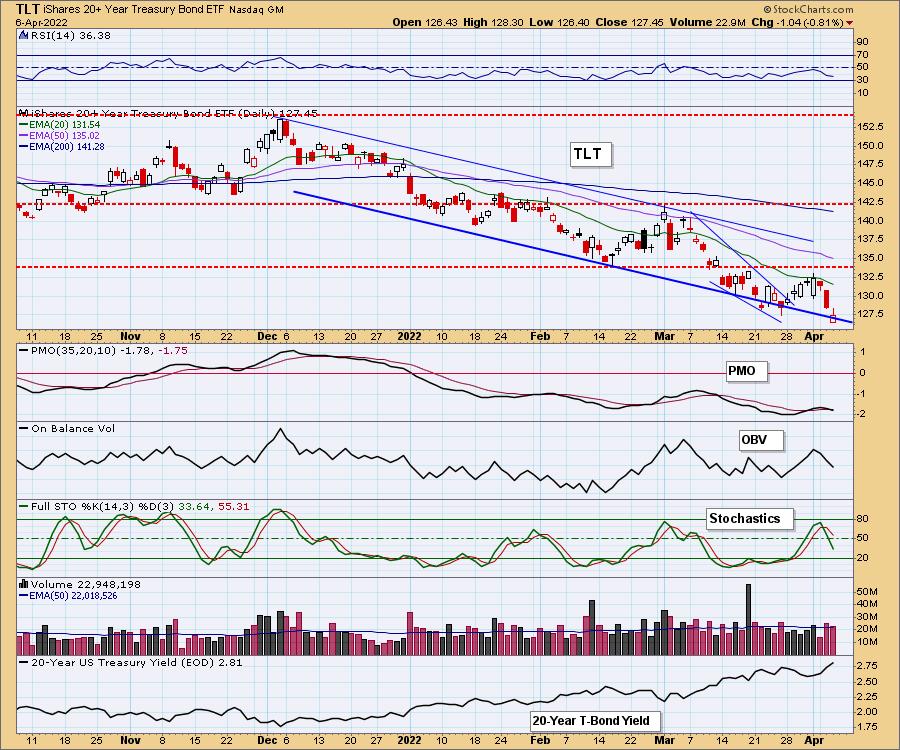Click the 20-Year T-Bond Yield annotation box
The height and width of the screenshot is (750, 900).
pos(595,721)
